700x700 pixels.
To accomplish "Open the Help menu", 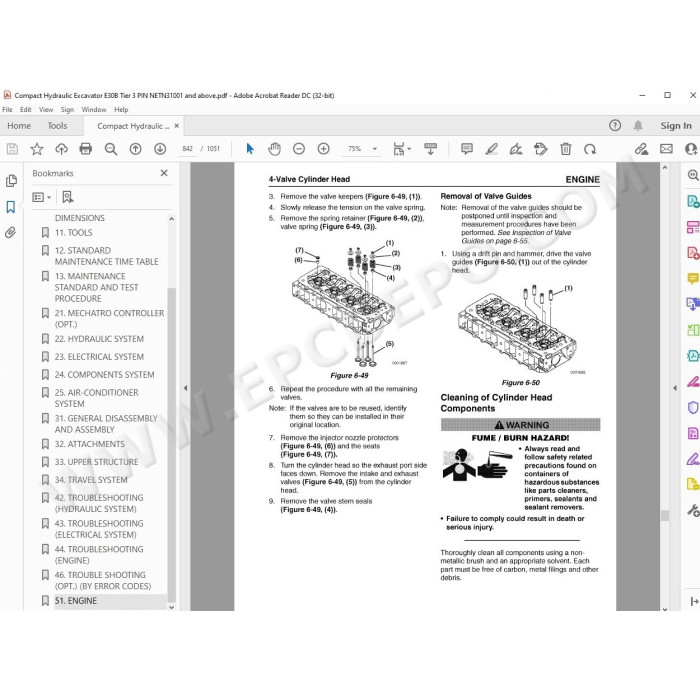I will click(x=121, y=109).
